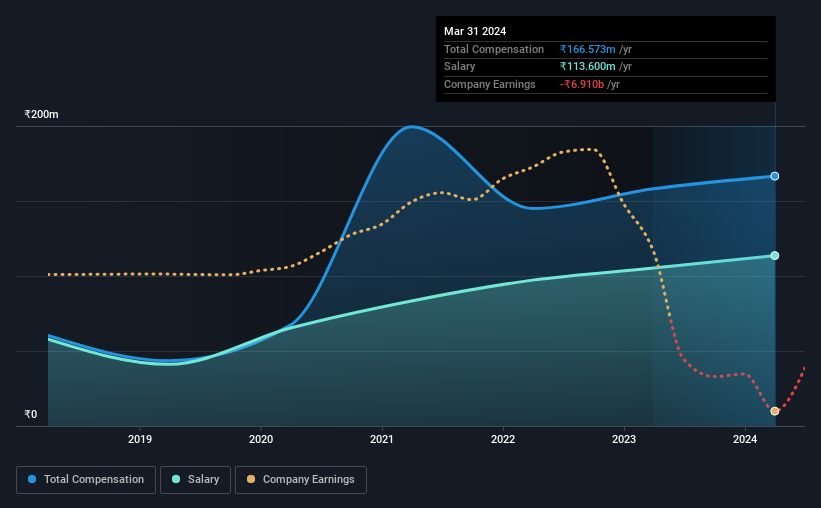Click the Mar 31 2024 tooltip date
Screen dimensions: 821x508
click(475, 31)
